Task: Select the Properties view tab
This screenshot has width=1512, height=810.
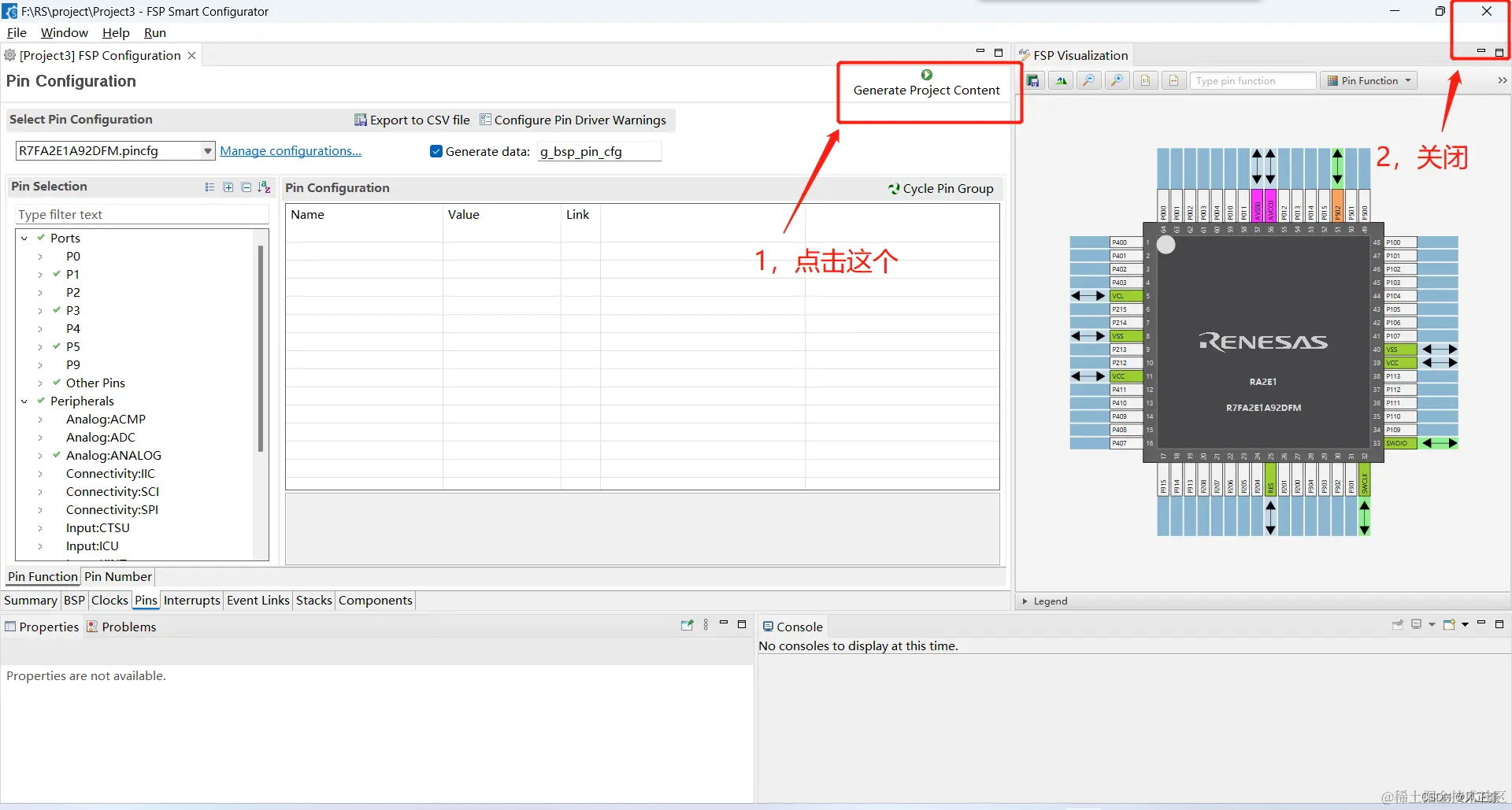Action: pyautogui.click(x=42, y=627)
